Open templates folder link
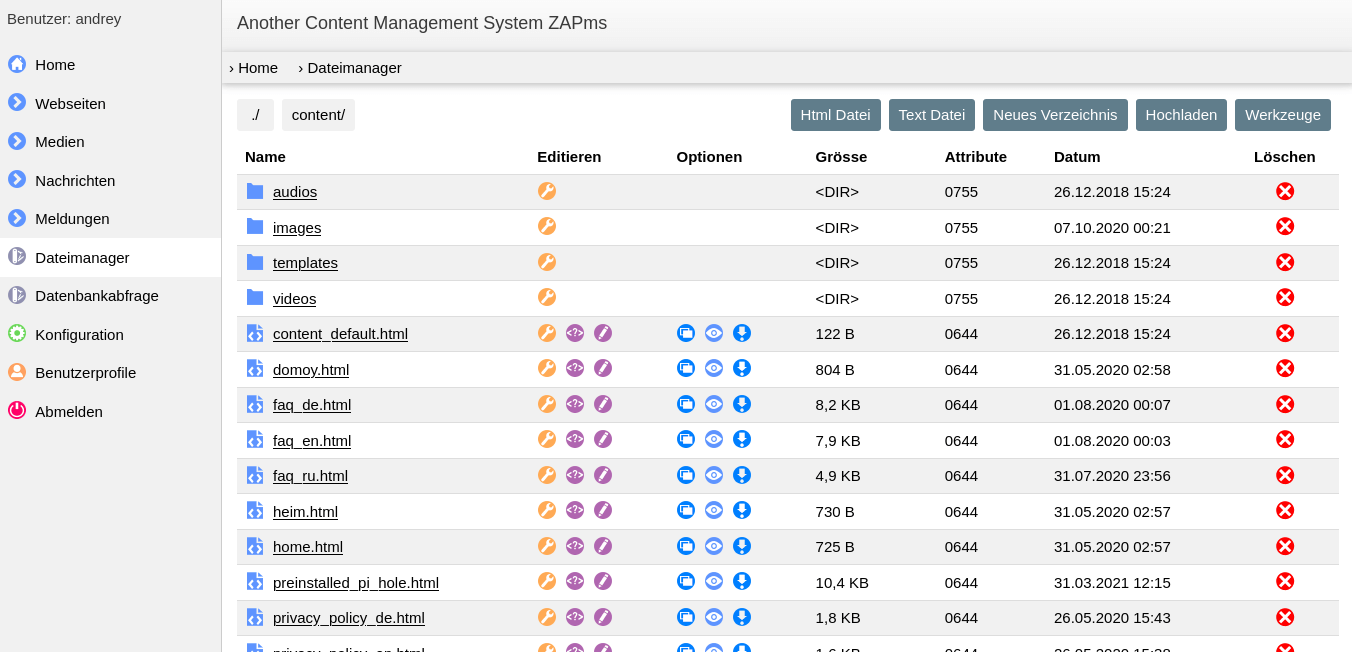The image size is (1352, 652). pyautogui.click(x=305, y=262)
